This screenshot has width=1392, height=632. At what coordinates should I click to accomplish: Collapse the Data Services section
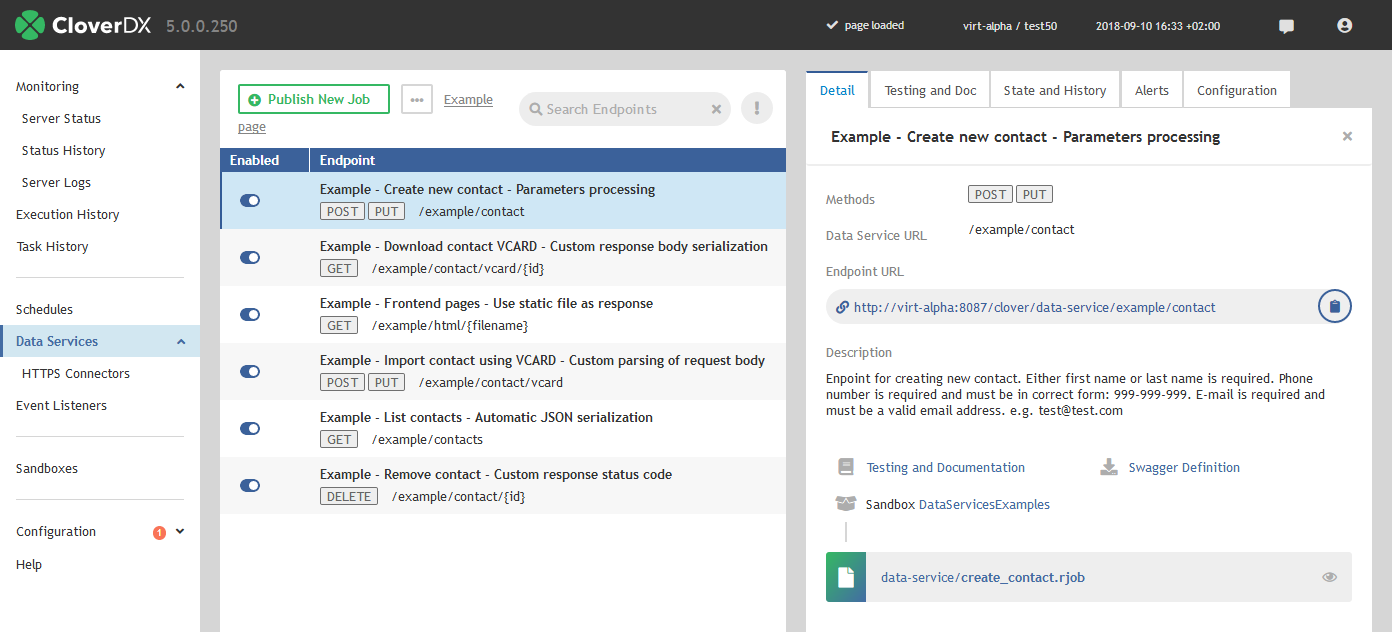pyautogui.click(x=181, y=341)
